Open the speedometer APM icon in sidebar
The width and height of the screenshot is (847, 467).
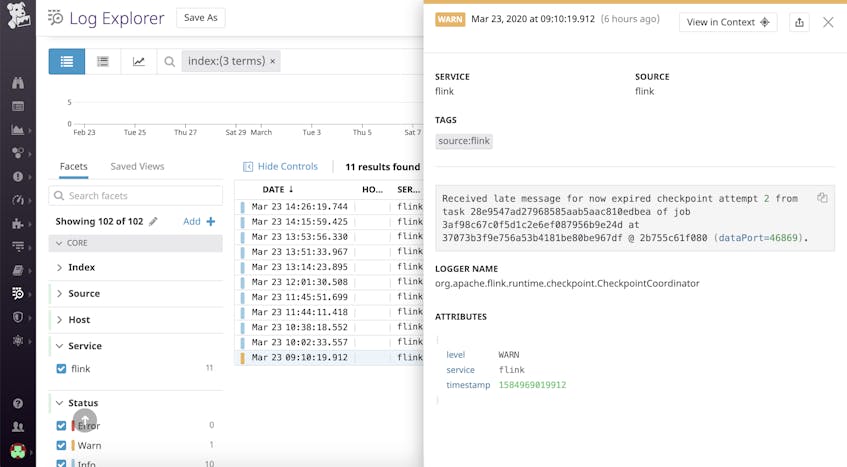tap(18, 200)
